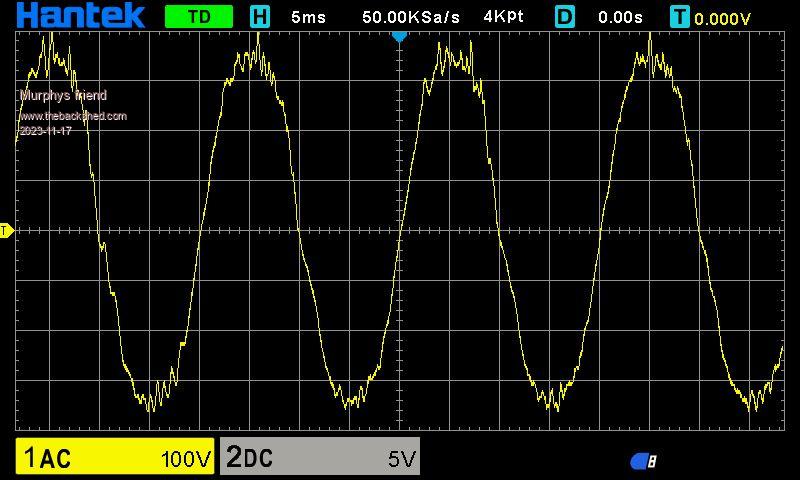Click the Murphys friend label
Viewport: 800px width, 480px height.
(x=63, y=96)
